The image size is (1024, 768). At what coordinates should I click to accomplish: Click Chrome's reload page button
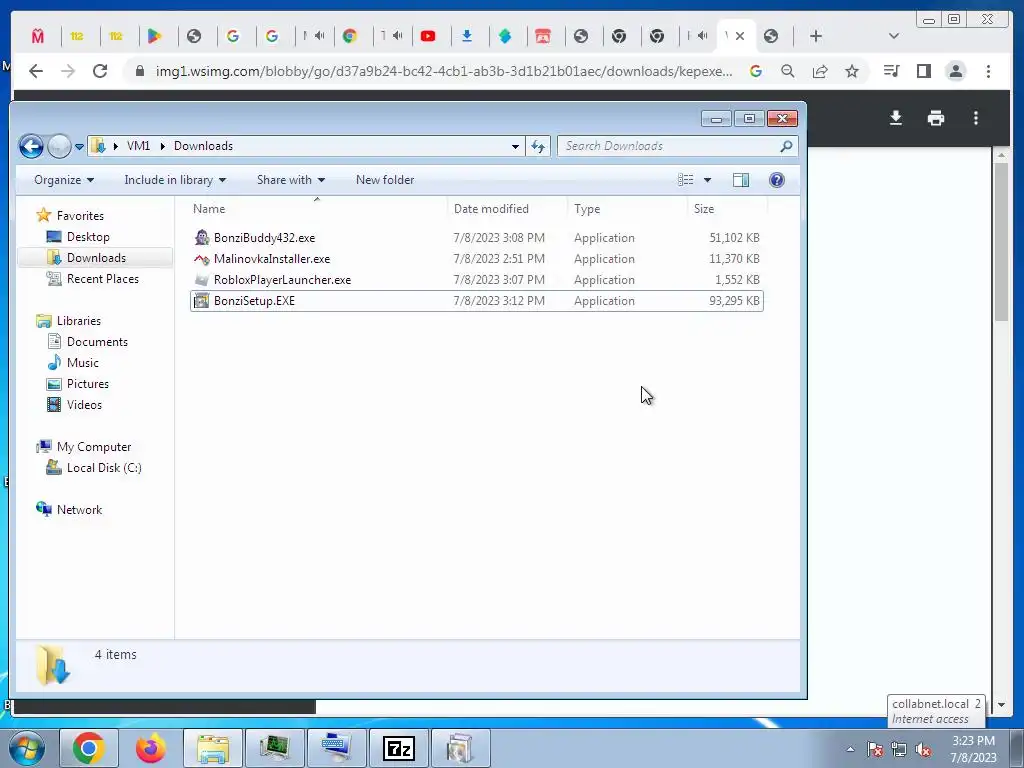coord(100,71)
